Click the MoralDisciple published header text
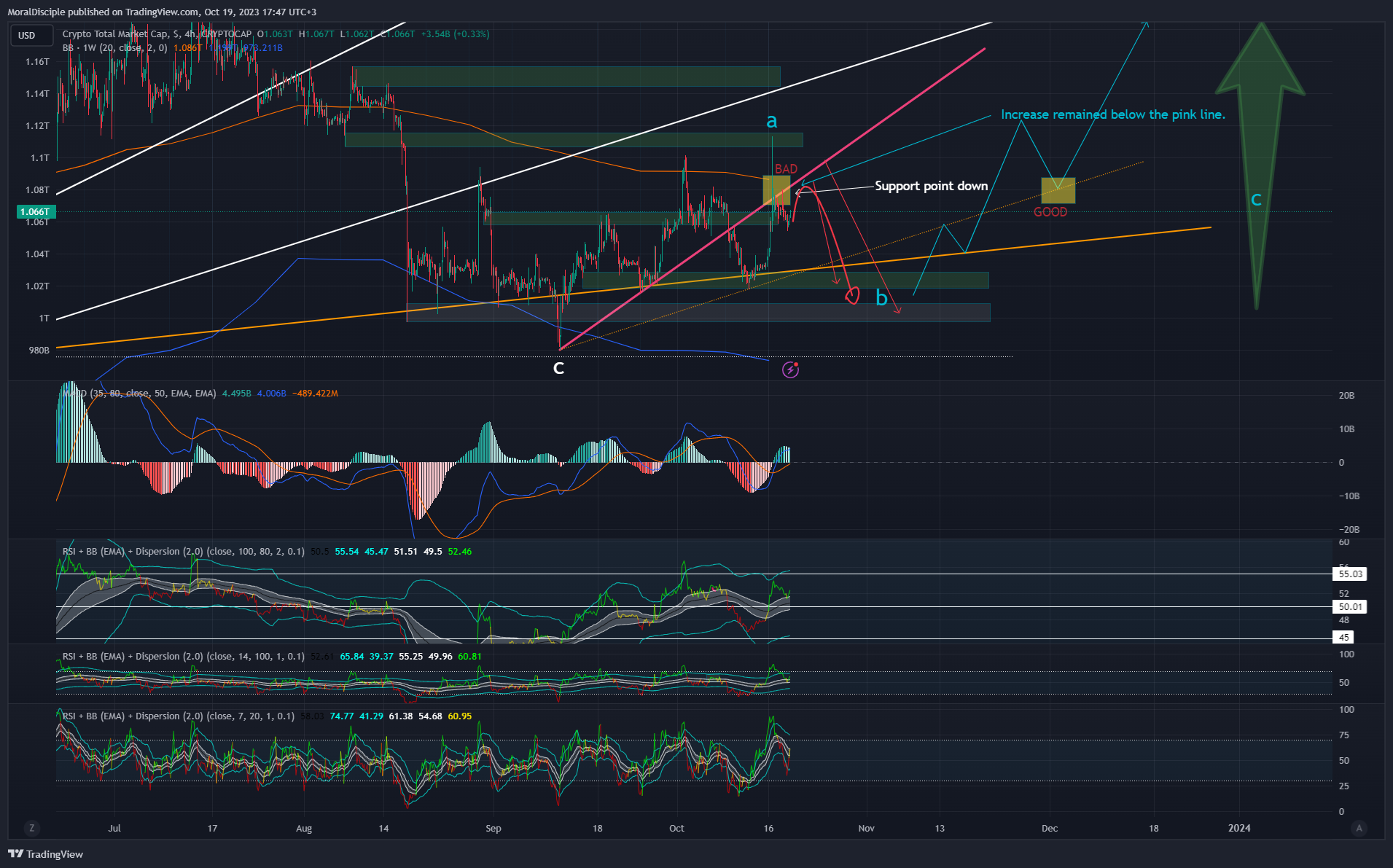Viewport: 1393px width, 868px height. coord(162,12)
